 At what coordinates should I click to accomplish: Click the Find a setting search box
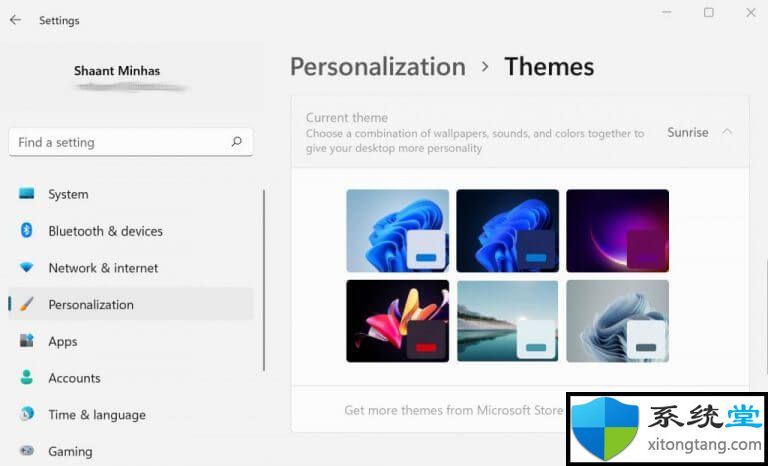[x=131, y=142]
